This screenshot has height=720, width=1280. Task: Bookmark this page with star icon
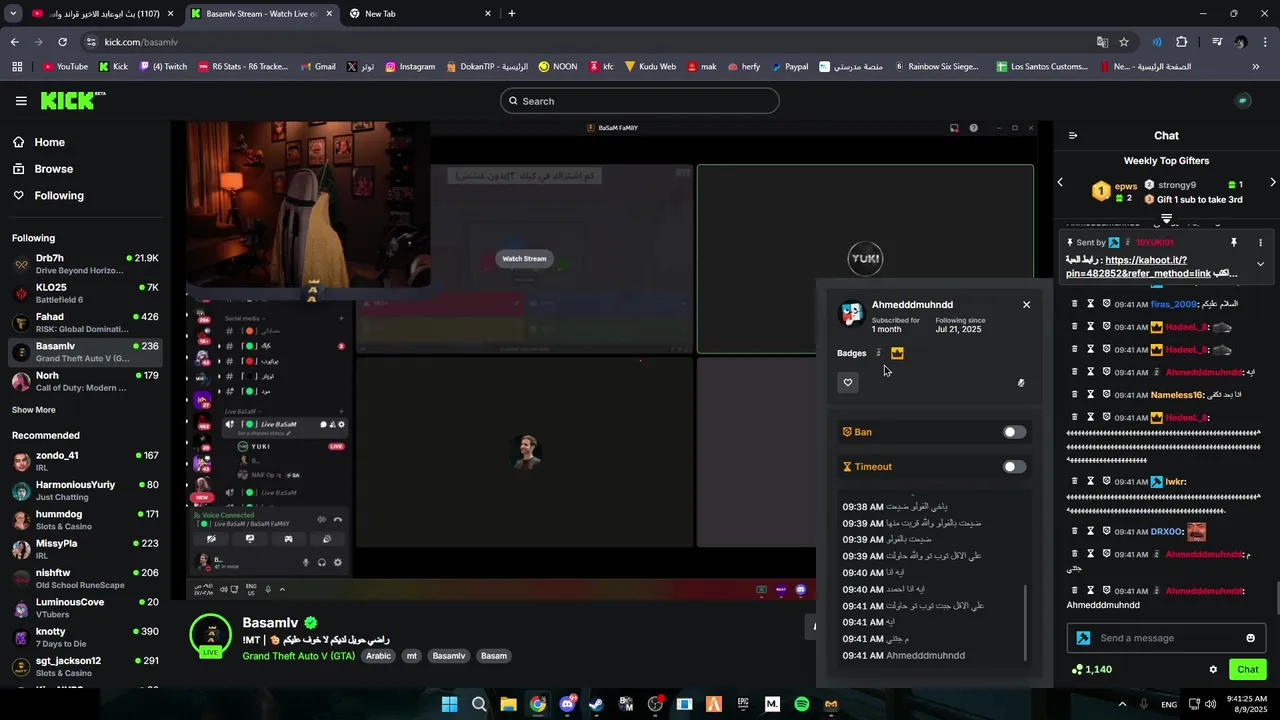click(1124, 42)
